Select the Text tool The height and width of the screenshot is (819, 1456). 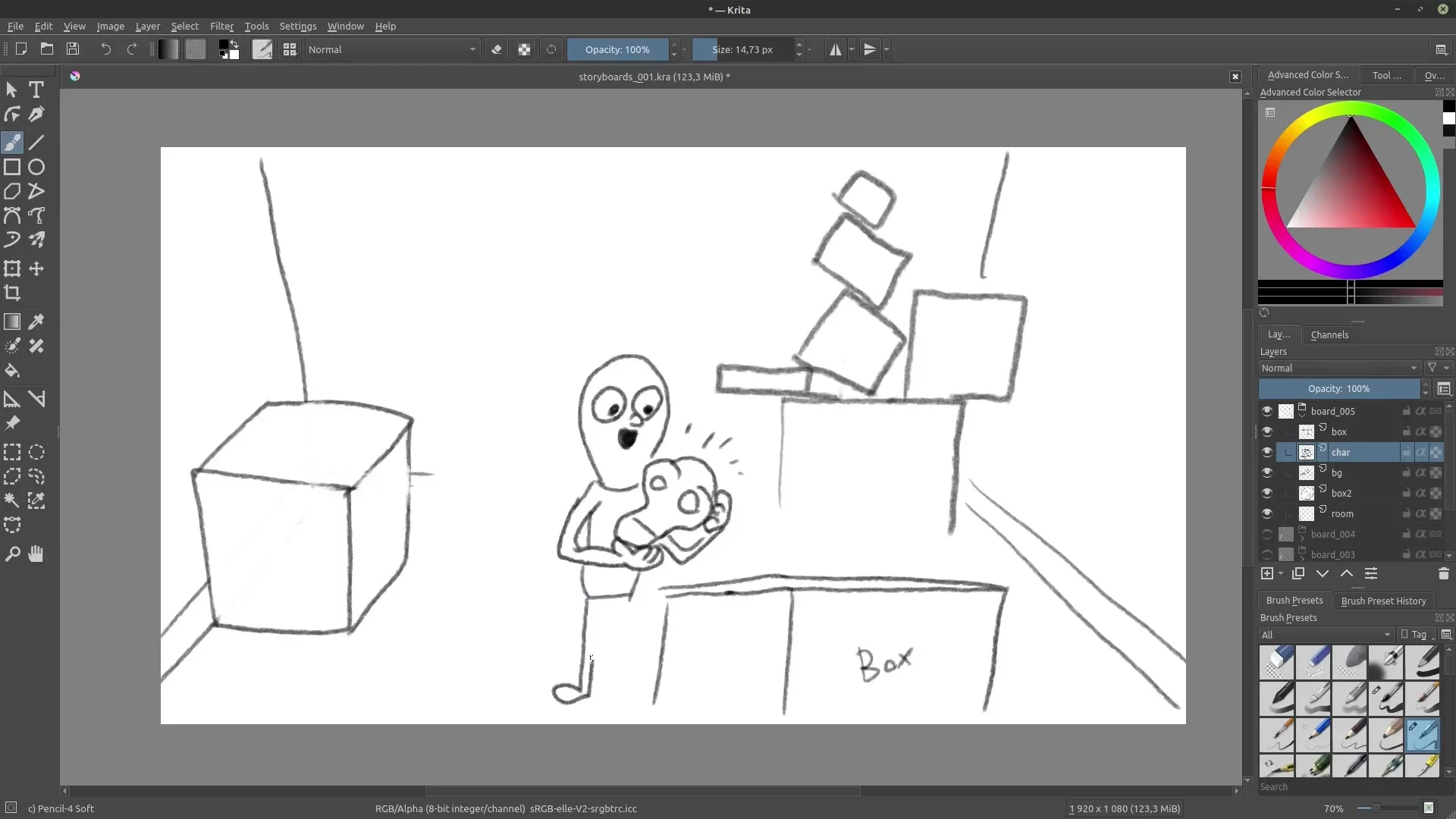(36, 89)
